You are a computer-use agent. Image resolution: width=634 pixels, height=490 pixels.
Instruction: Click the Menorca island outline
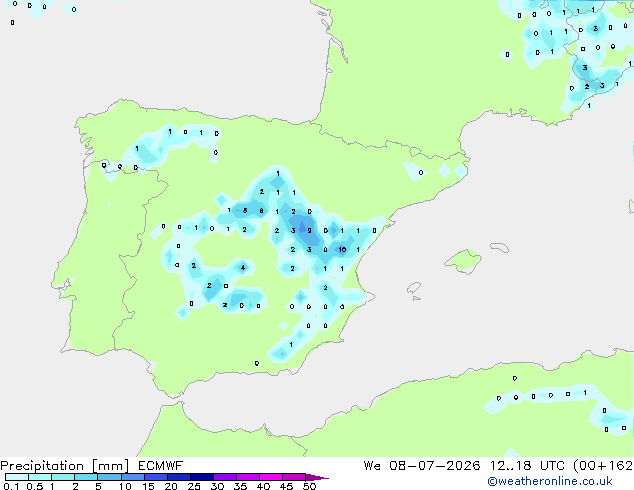tap(500, 247)
